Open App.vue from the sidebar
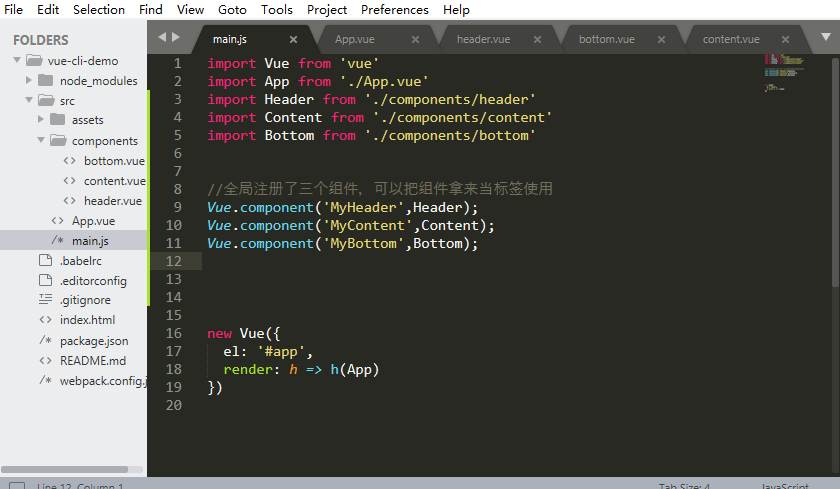This screenshot has width=840, height=489. click(x=93, y=221)
